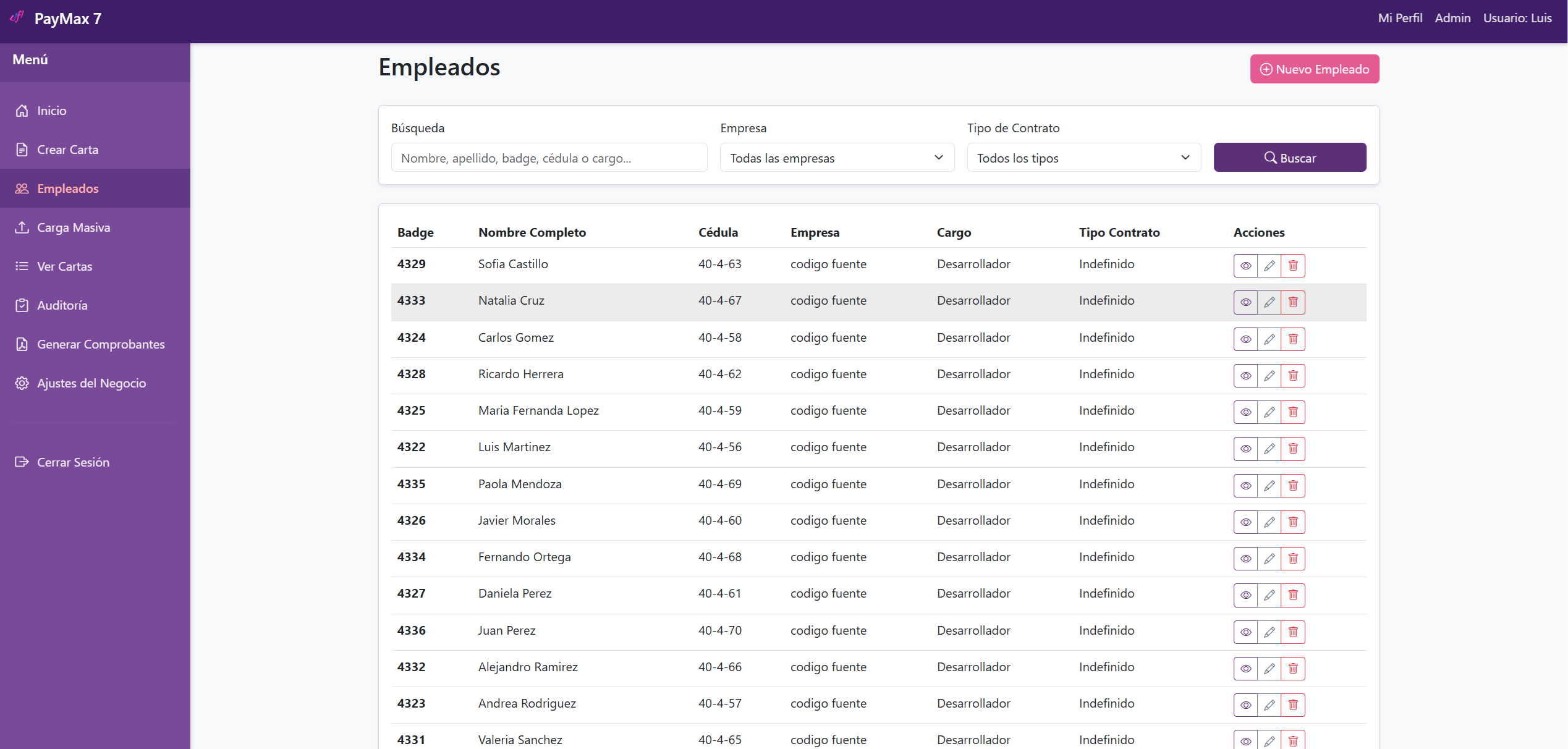Click trash icon in Carlos Gomez row
The height and width of the screenshot is (749, 1568).
[x=1292, y=339]
